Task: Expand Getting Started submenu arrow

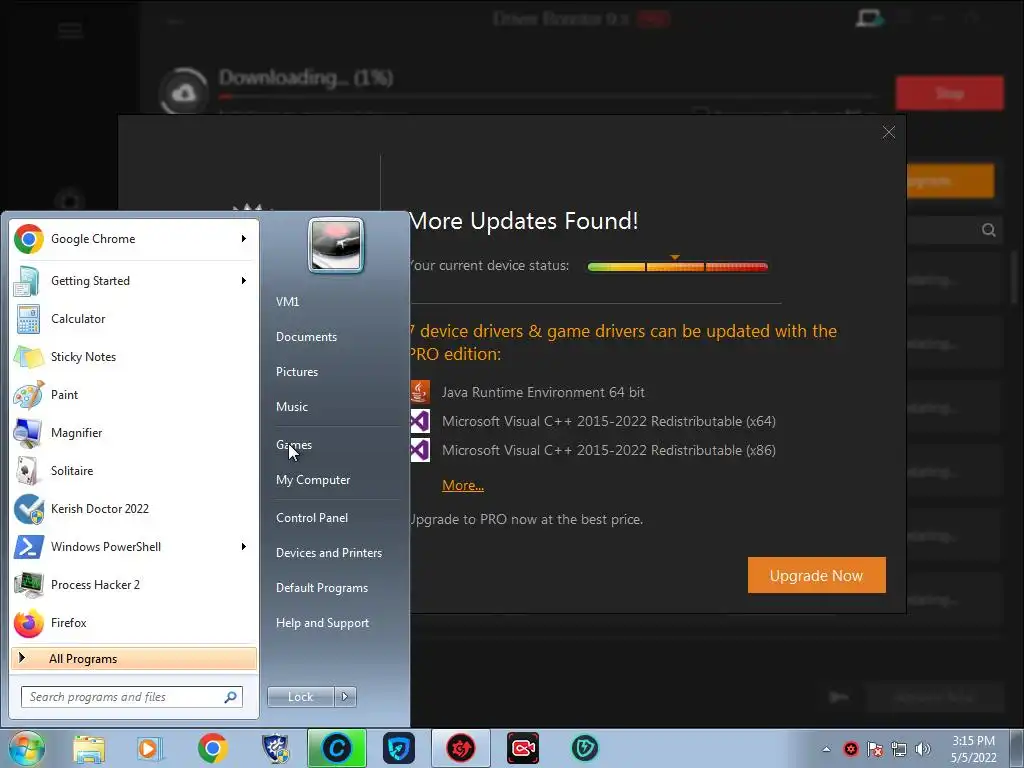Action: coord(244,281)
